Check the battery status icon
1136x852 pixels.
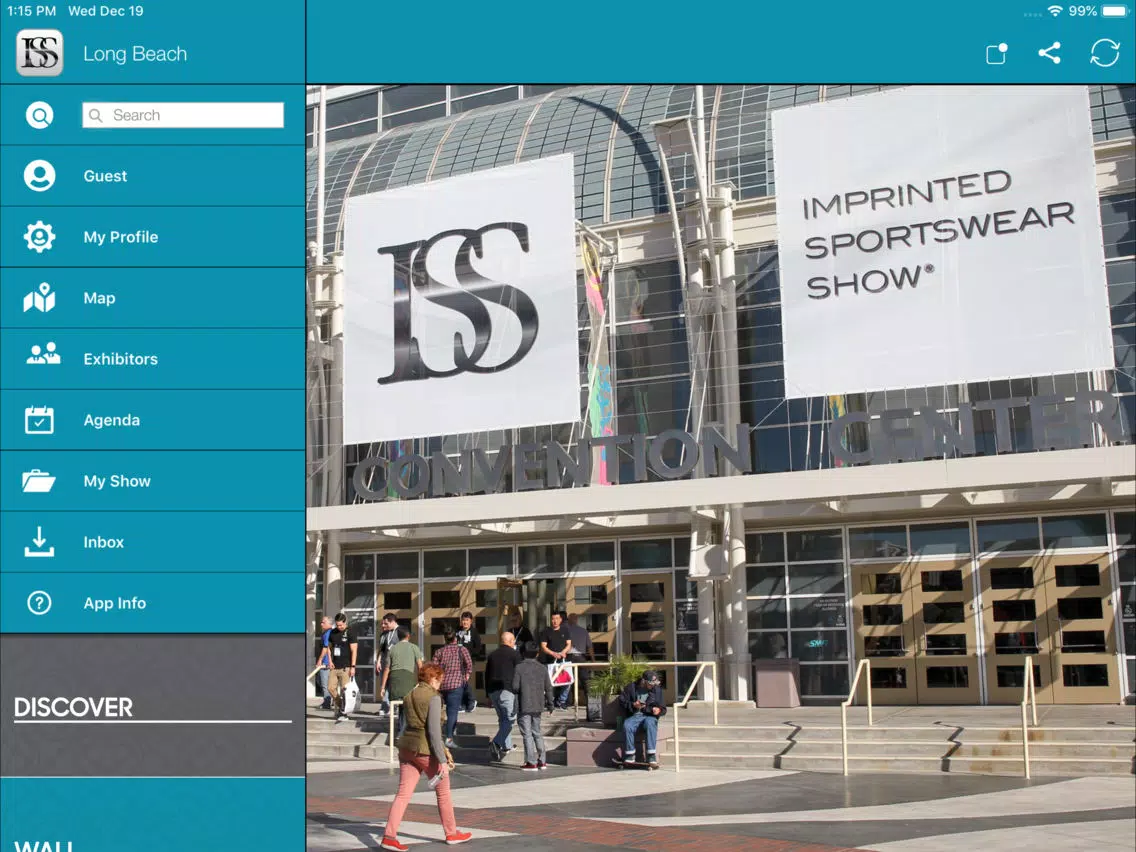[1116, 11]
